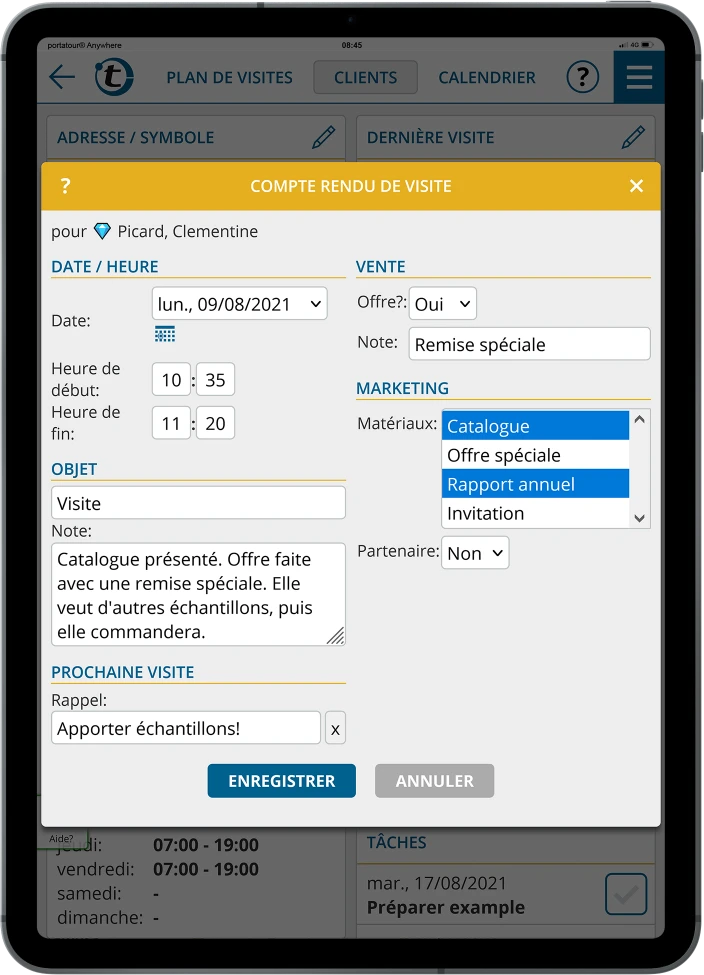Save with the Enregistrer button
Screen dimensions: 704x975
pyautogui.click(x=282, y=781)
